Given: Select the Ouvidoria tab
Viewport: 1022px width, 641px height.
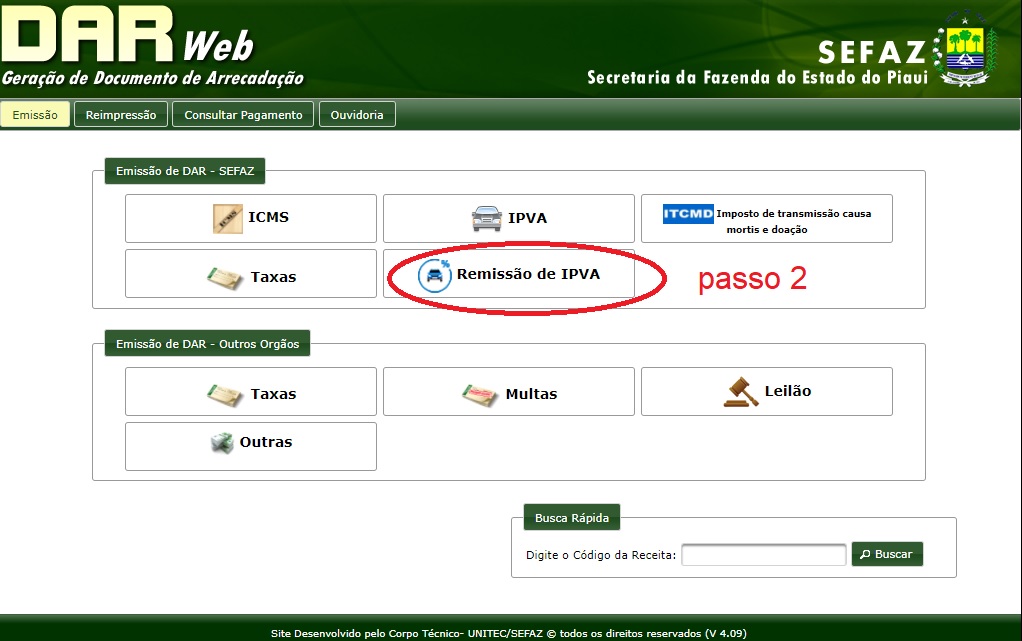Looking at the screenshot, I should (x=357, y=115).
